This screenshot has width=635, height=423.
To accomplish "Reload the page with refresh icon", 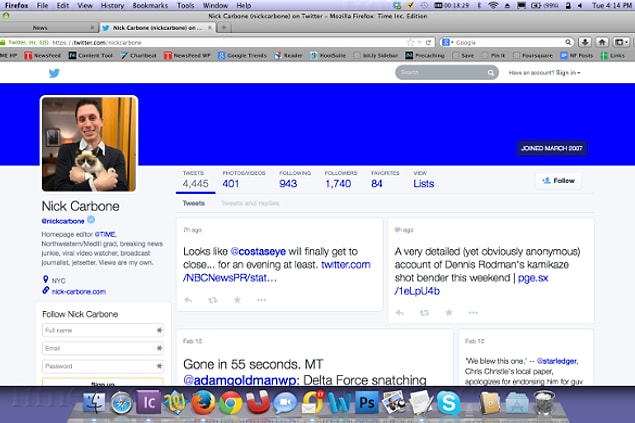I will coord(428,42).
